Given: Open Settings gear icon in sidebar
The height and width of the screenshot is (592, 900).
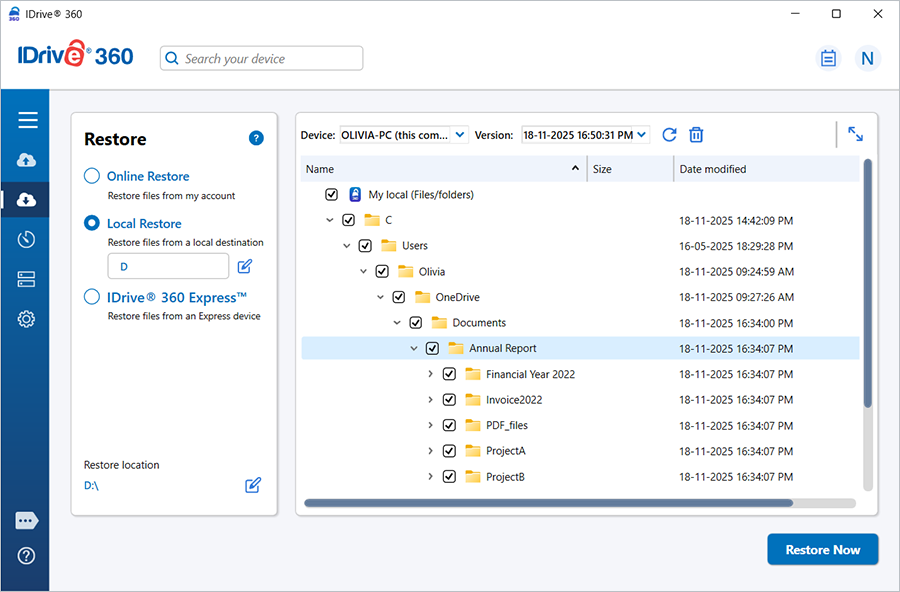Looking at the screenshot, I should (x=27, y=319).
